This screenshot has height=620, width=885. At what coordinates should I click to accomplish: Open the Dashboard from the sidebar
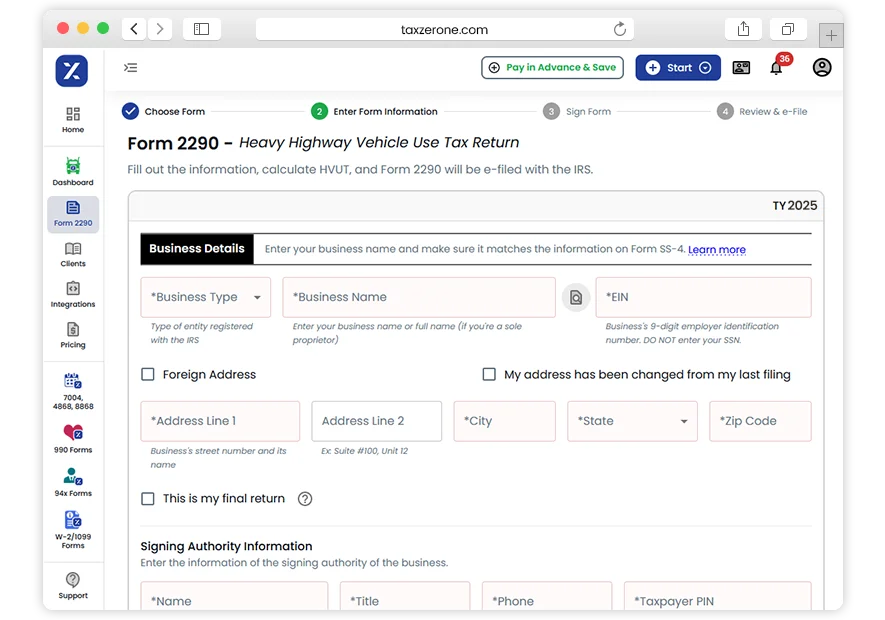(72, 170)
